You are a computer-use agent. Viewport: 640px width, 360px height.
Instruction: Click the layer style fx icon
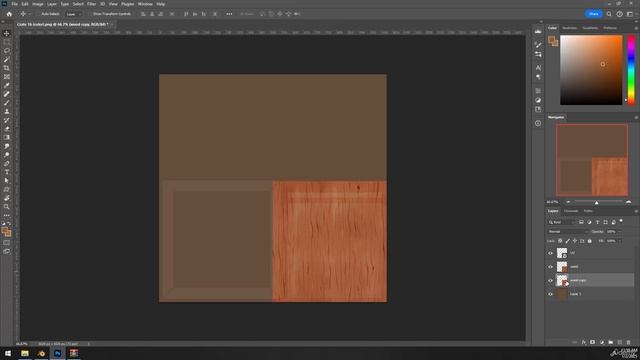pos(584,342)
